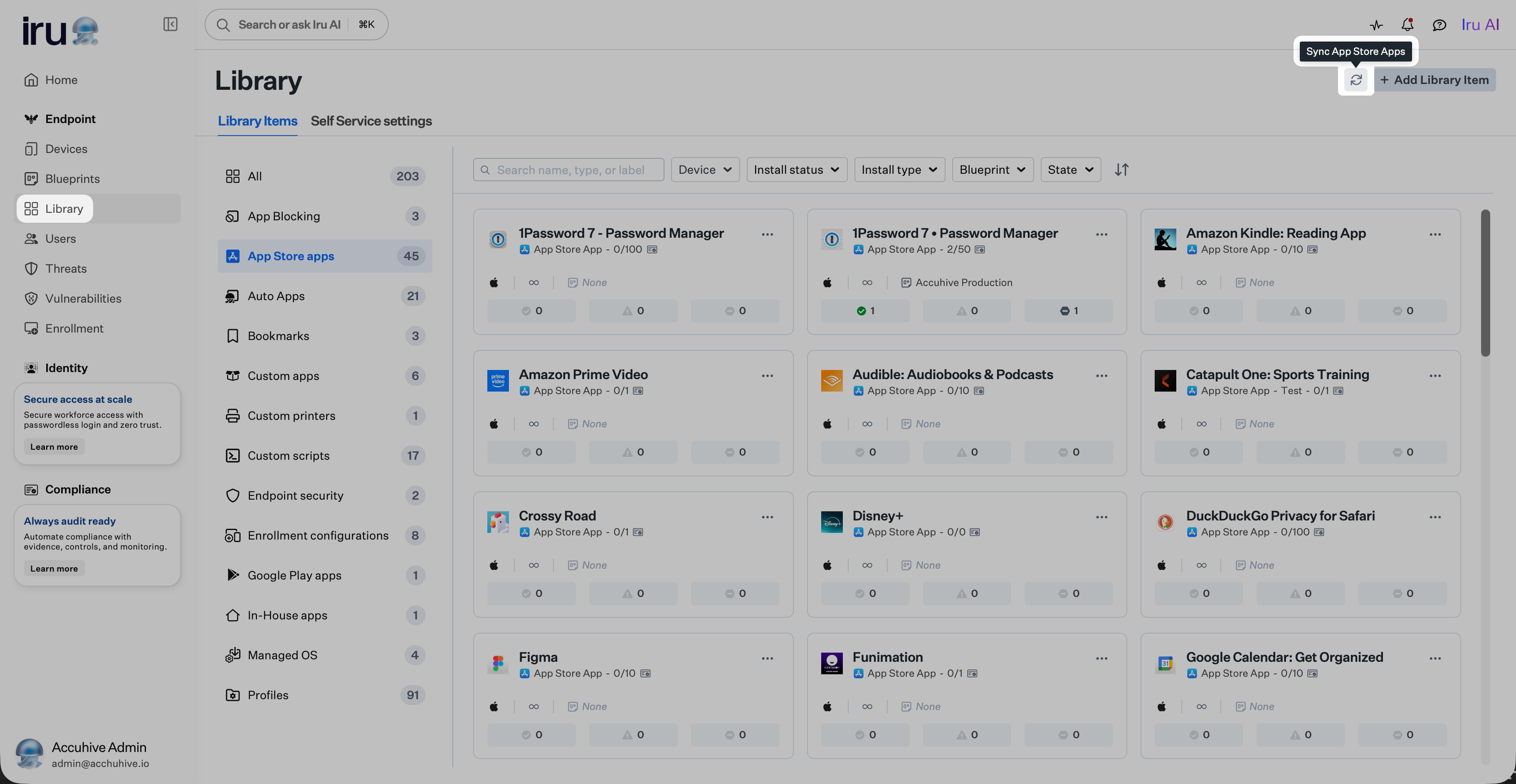1516x784 pixels.
Task: Open the notifications bell
Action: (1407, 25)
